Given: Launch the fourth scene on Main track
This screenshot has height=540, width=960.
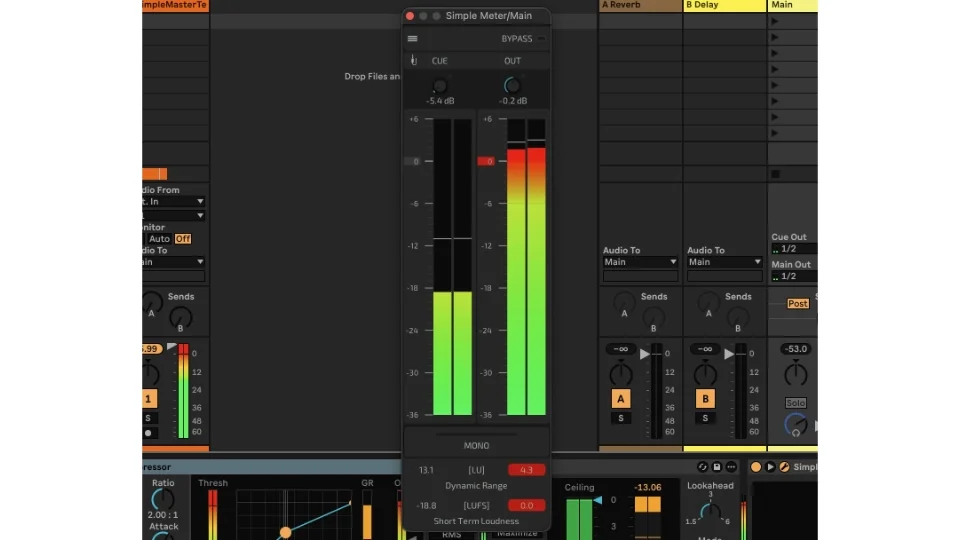Looking at the screenshot, I should coord(775,69).
